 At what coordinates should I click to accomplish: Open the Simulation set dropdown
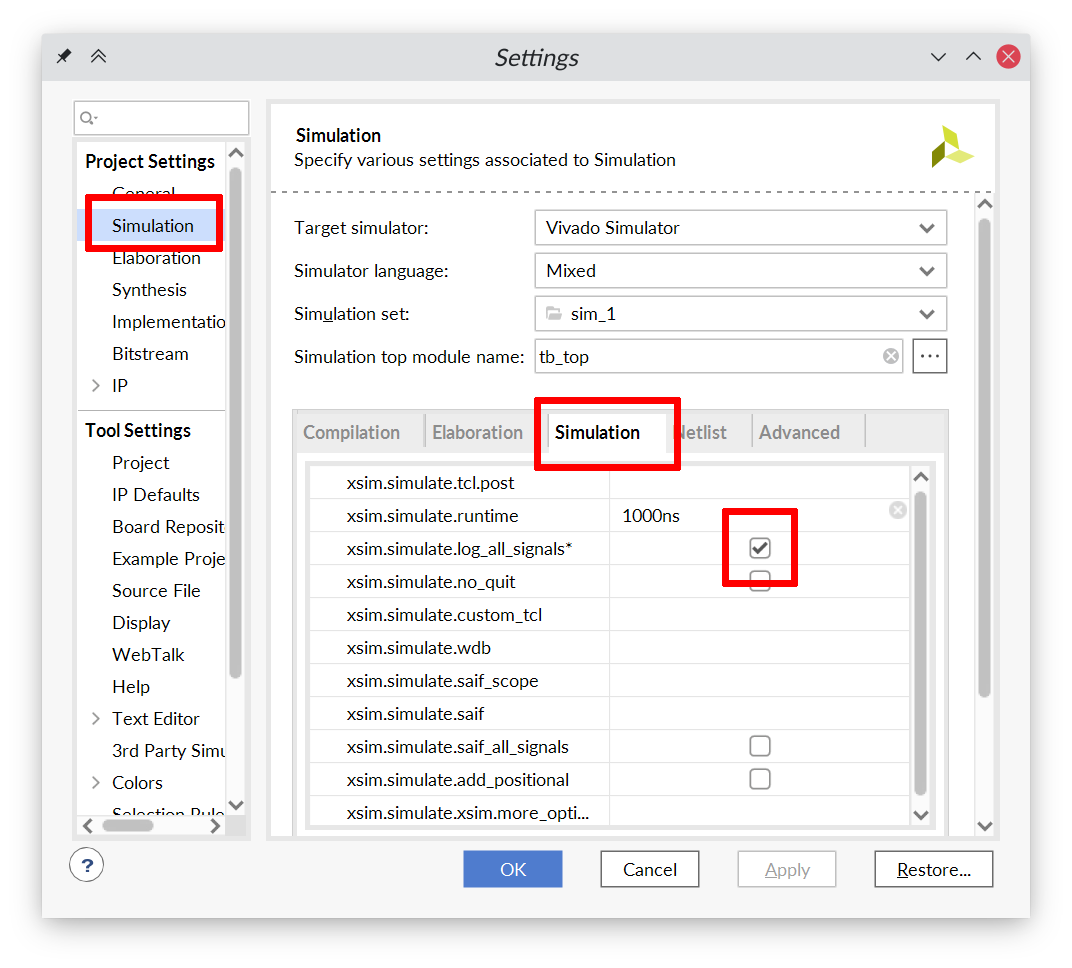click(x=740, y=314)
